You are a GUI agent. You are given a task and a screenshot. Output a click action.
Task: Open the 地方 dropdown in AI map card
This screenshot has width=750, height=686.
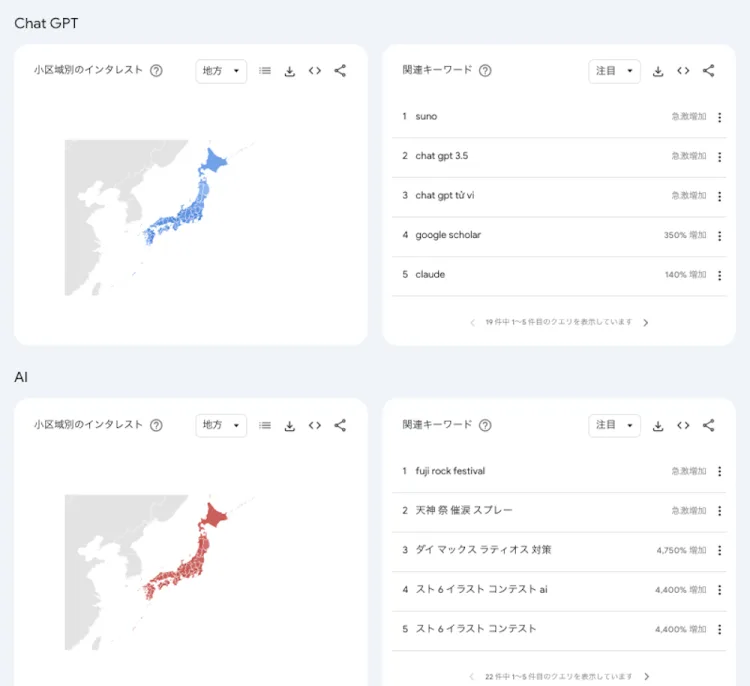click(221, 425)
